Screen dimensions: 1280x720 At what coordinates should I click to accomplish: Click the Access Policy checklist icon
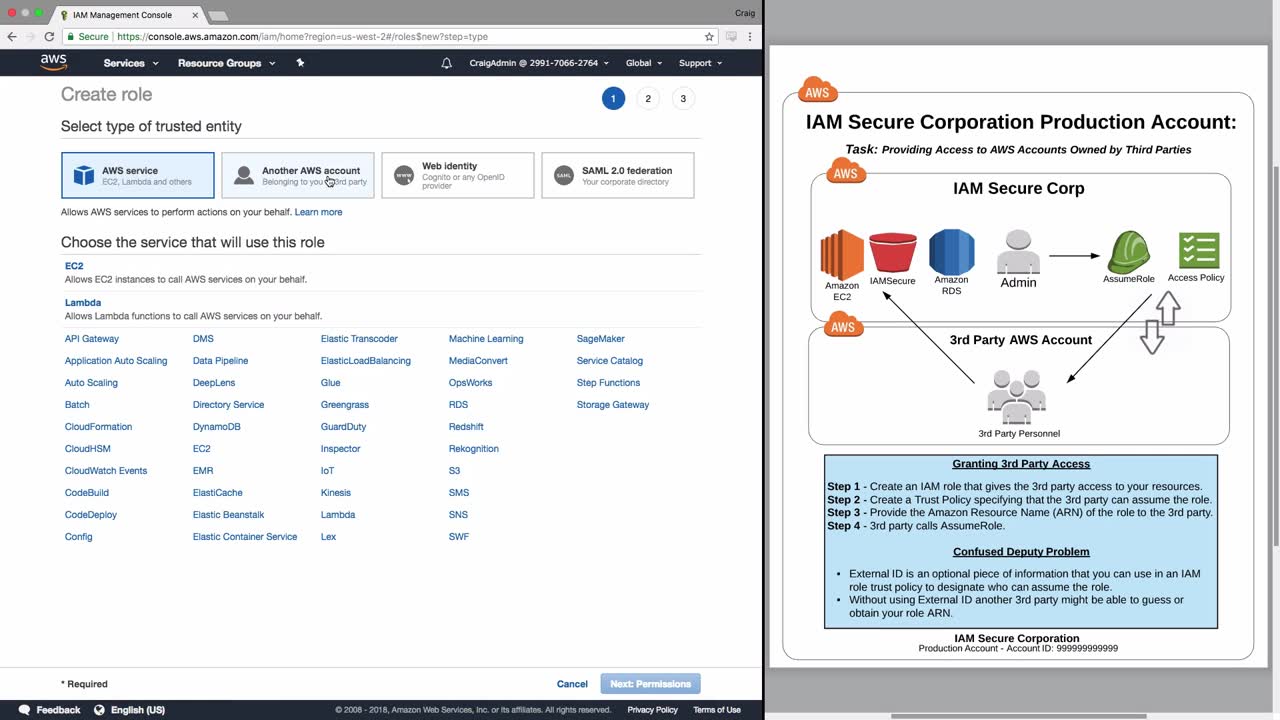[x=1199, y=250]
